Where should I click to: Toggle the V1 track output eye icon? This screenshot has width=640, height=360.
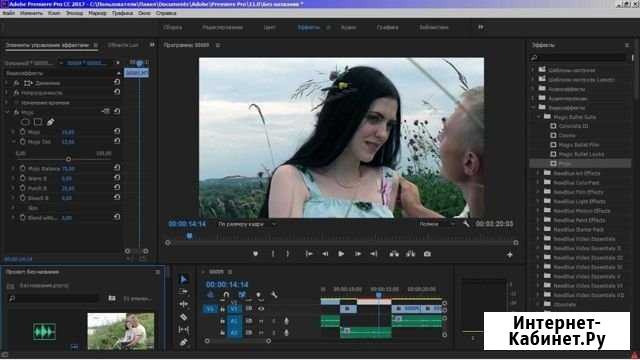point(261,309)
